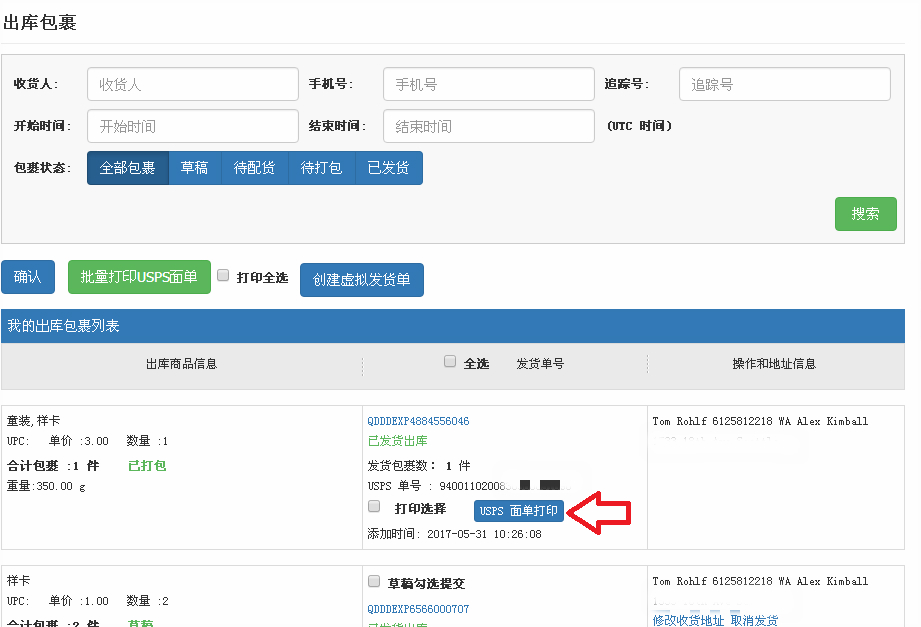
Task: Click the 创建虚拟发货单 button
Action: 362,280
